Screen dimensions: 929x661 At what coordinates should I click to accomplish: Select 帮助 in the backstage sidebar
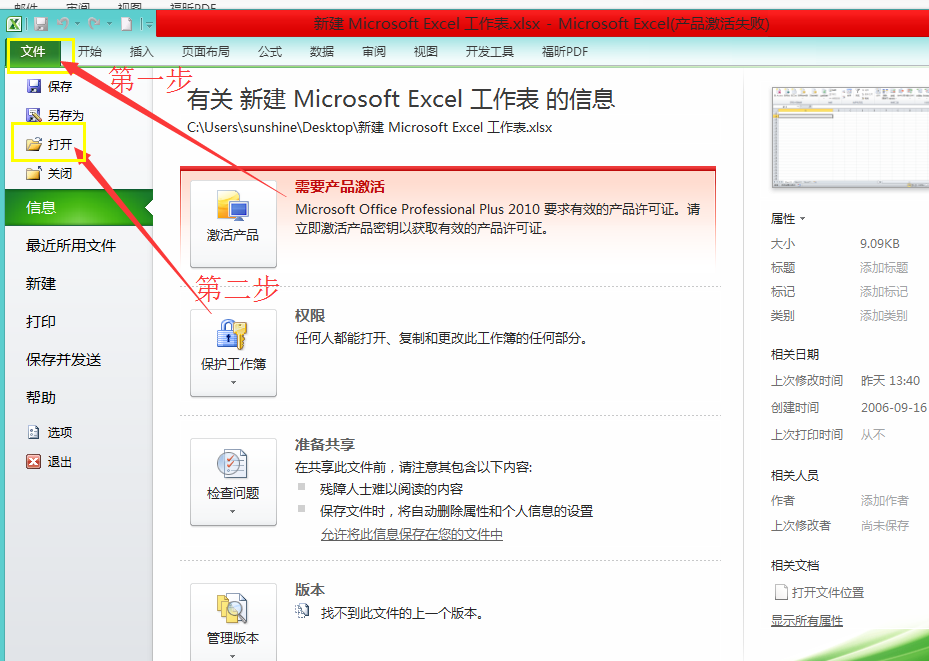(41, 397)
